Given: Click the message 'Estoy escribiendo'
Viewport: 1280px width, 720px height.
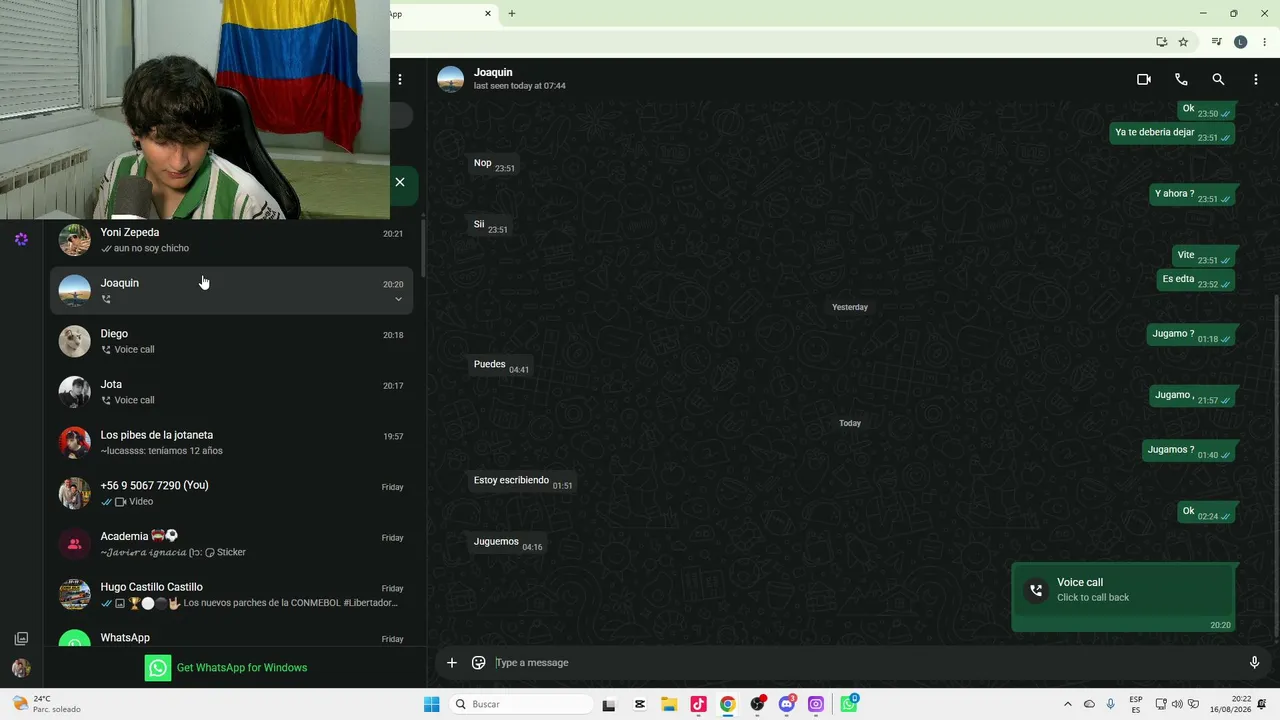Looking at the screenshot, I should click(x=523, y=481).
